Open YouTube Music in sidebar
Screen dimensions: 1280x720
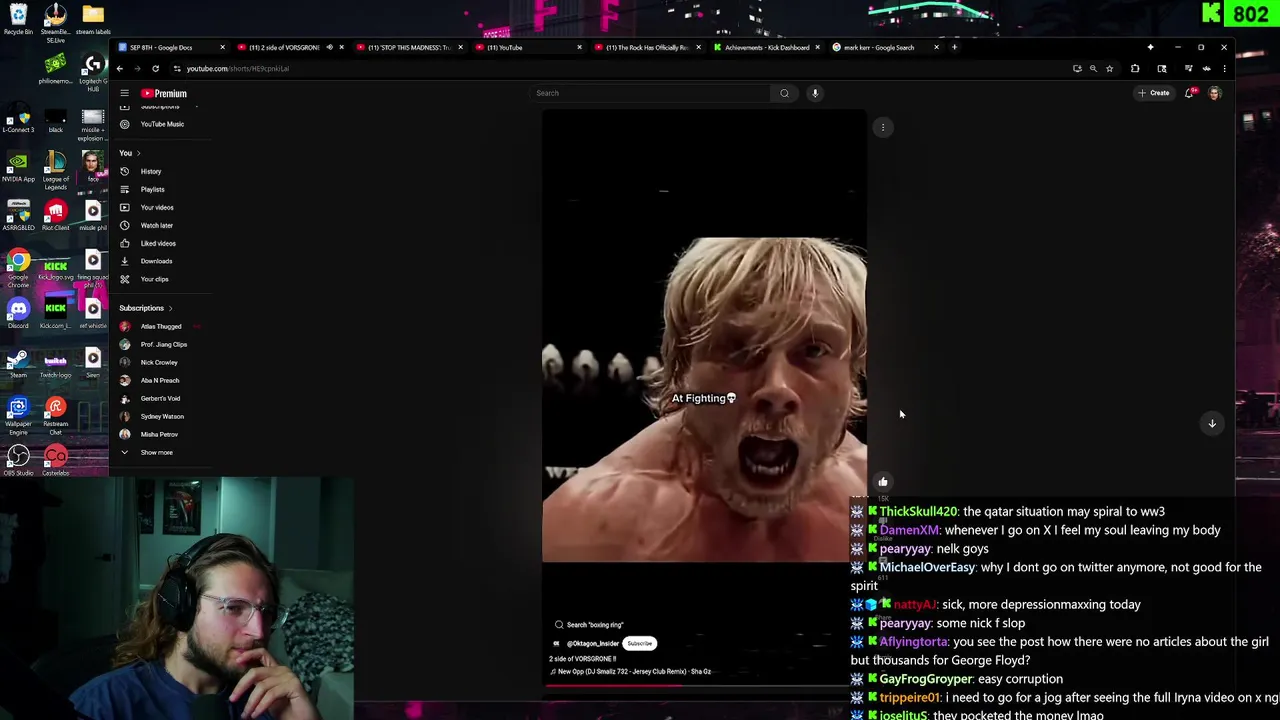[161, 124]
